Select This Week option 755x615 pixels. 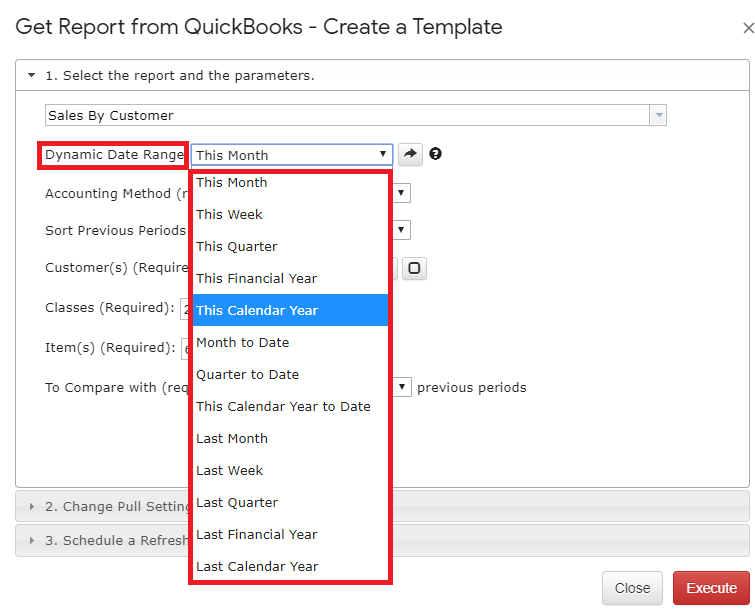pyautogui.click(x=290, y=214)
